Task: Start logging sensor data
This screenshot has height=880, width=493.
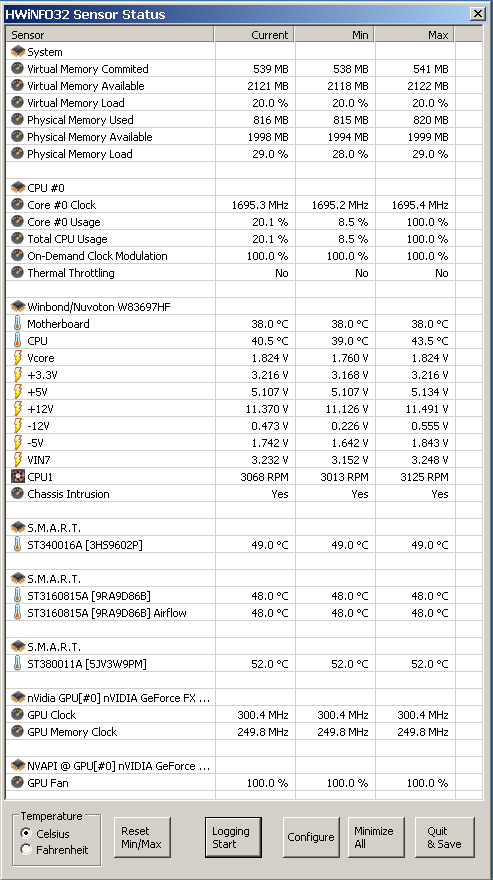Action: tap(233, 837)
